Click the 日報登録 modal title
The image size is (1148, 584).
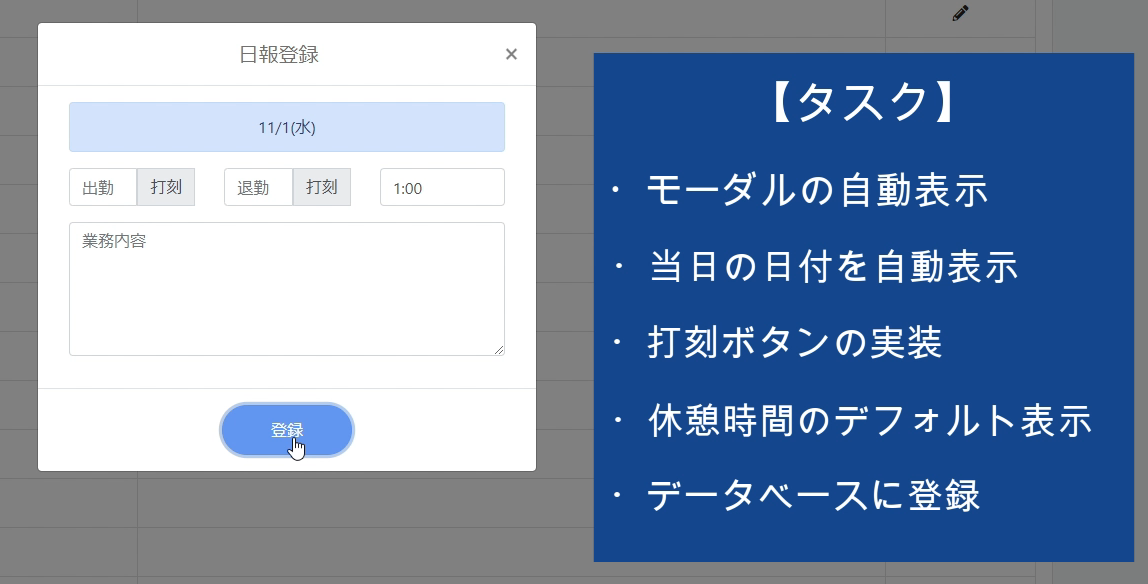[279, 55]
